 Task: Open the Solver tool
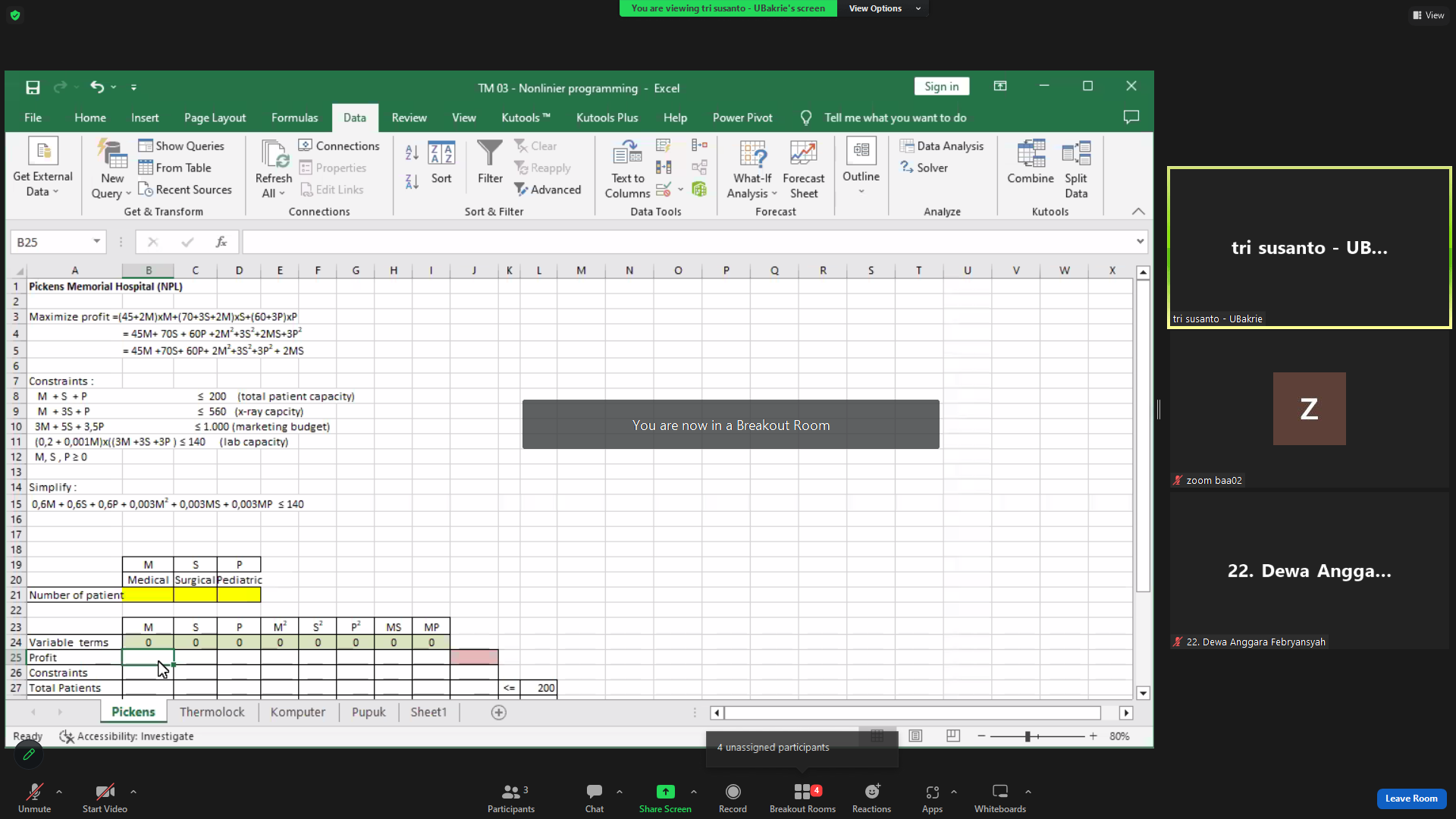pos(924,168)
